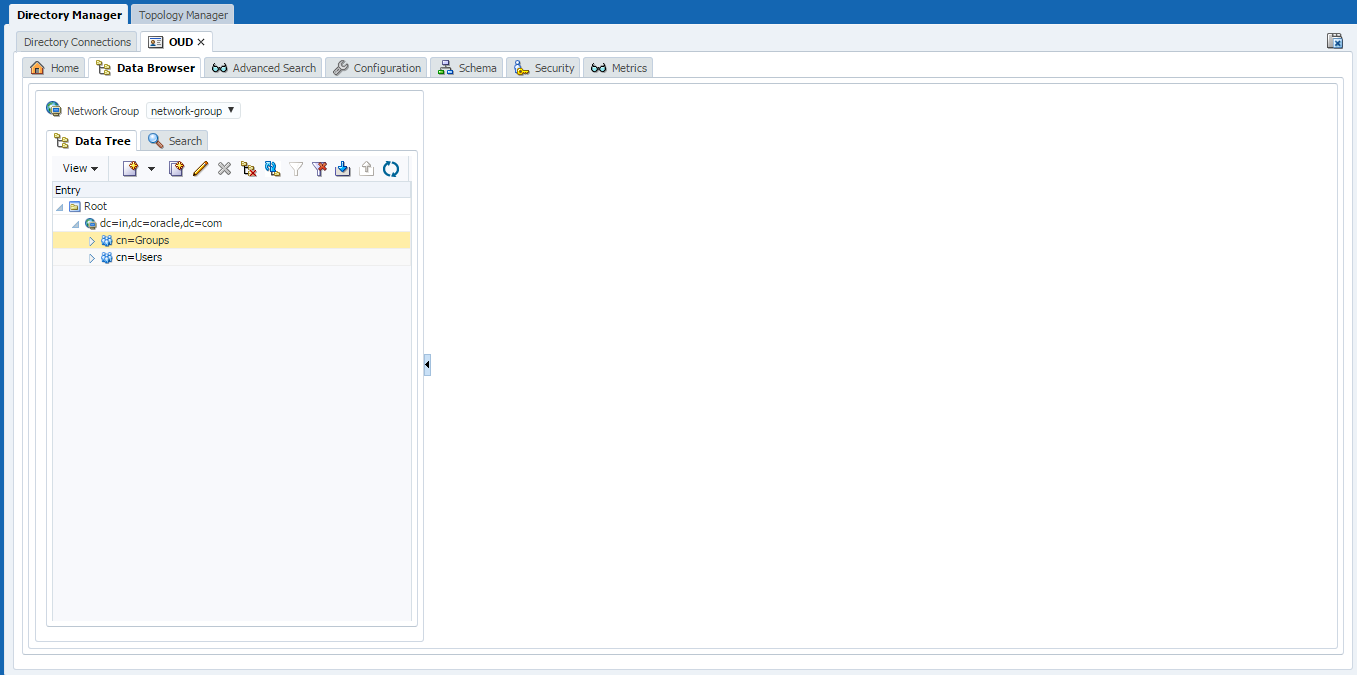This screenshot has width=1357, height=675.
Task: Select the Root entry row
Action: click(x=231, y=207)
